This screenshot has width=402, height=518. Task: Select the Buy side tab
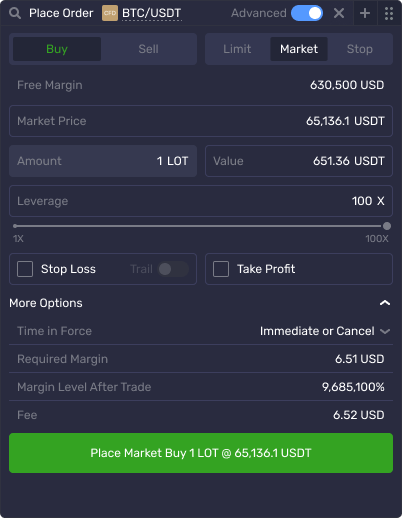pos(57,49)
